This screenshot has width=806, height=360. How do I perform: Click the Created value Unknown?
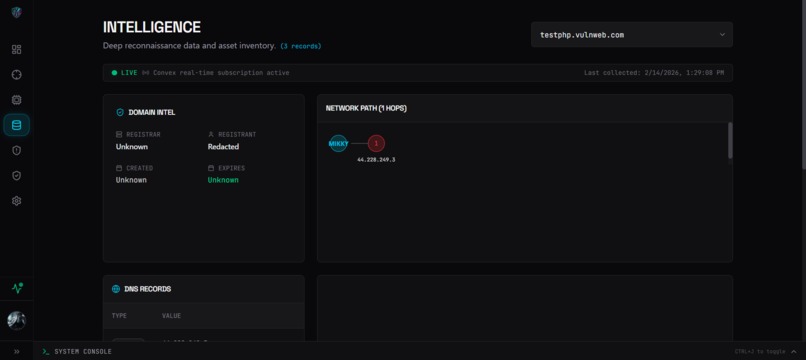pos(132,180)
